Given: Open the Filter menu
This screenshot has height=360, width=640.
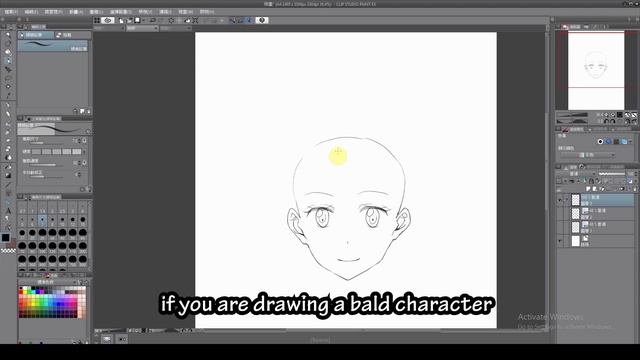Looking at the screenshot, I should (165, 12).
